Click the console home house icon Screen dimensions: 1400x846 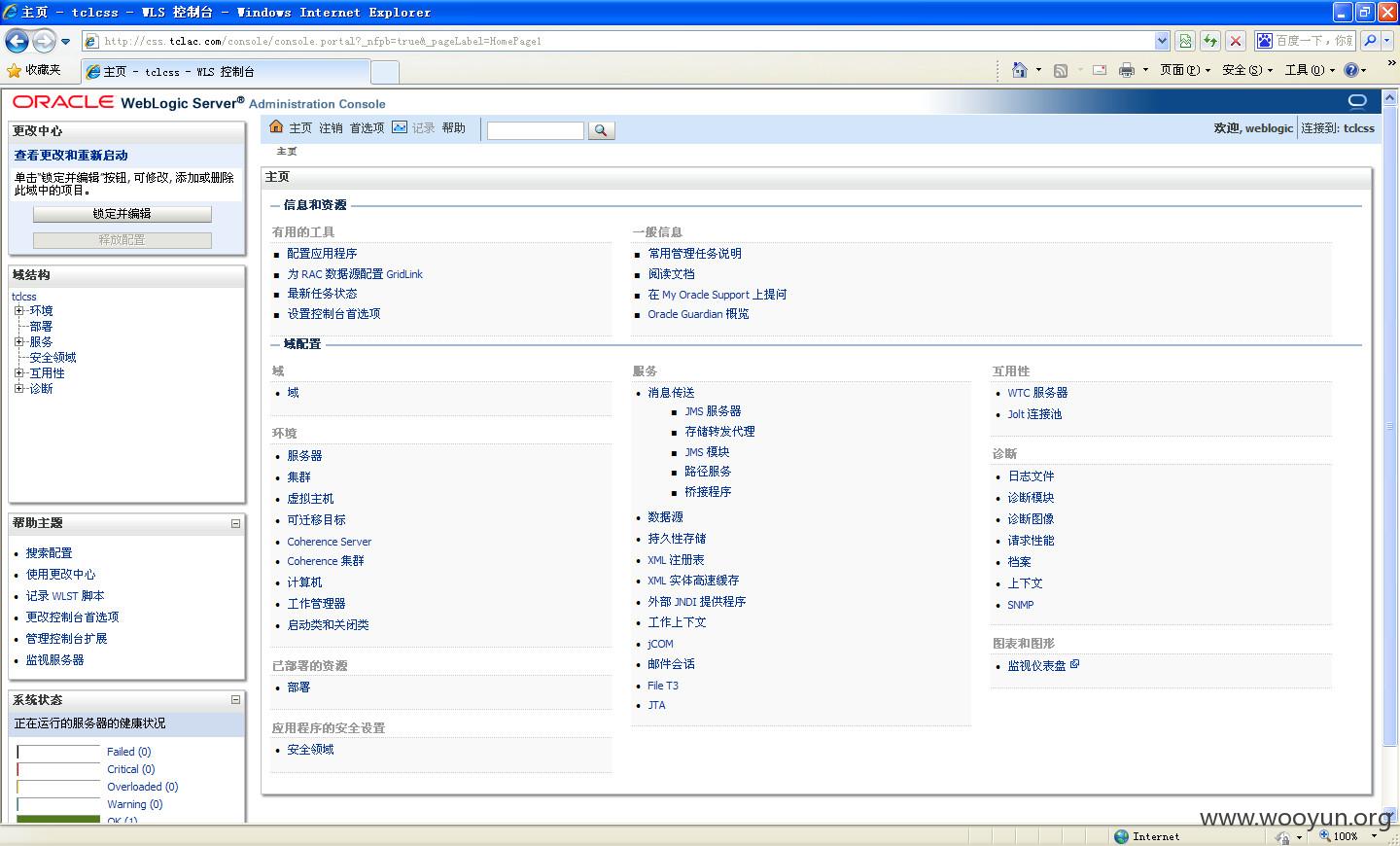pos(276,127)
